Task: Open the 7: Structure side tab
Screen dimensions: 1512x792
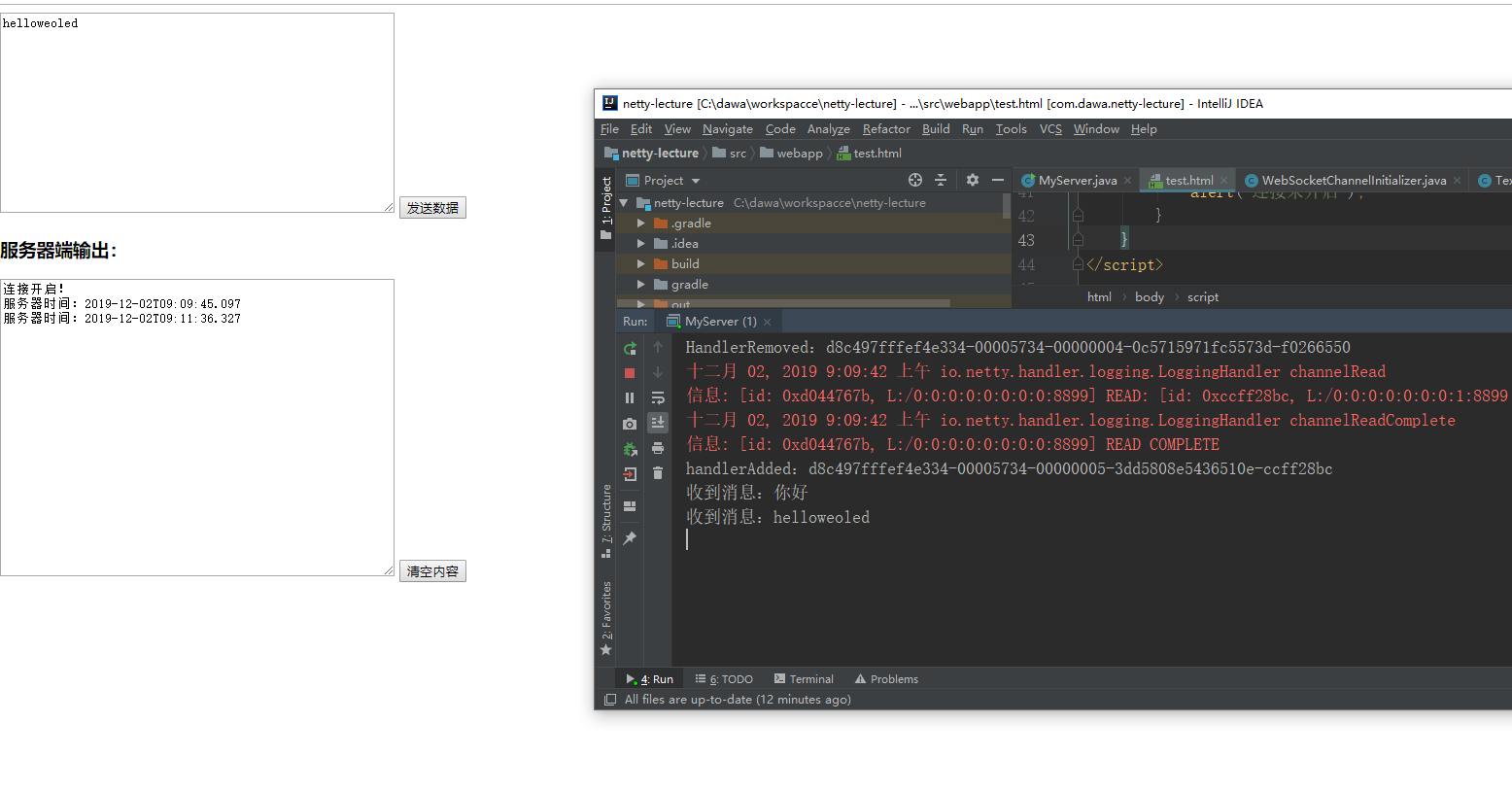Action: [606, 521]
